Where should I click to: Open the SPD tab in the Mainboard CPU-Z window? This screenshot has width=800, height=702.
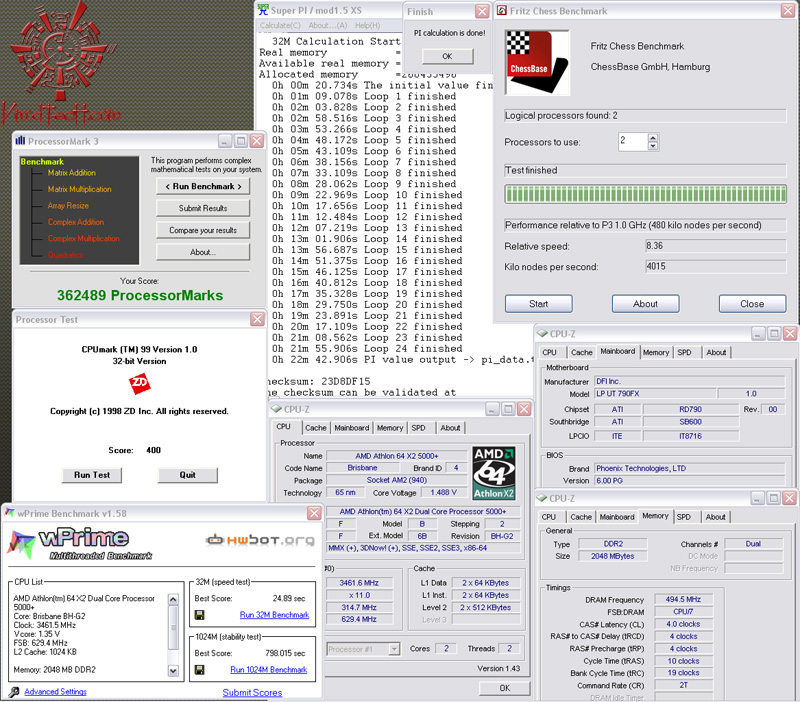[684, 353]
